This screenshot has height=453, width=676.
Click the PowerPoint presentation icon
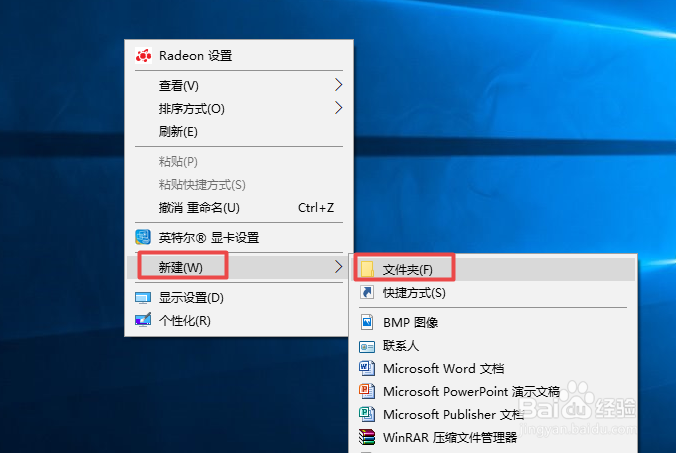click(367, 391)
